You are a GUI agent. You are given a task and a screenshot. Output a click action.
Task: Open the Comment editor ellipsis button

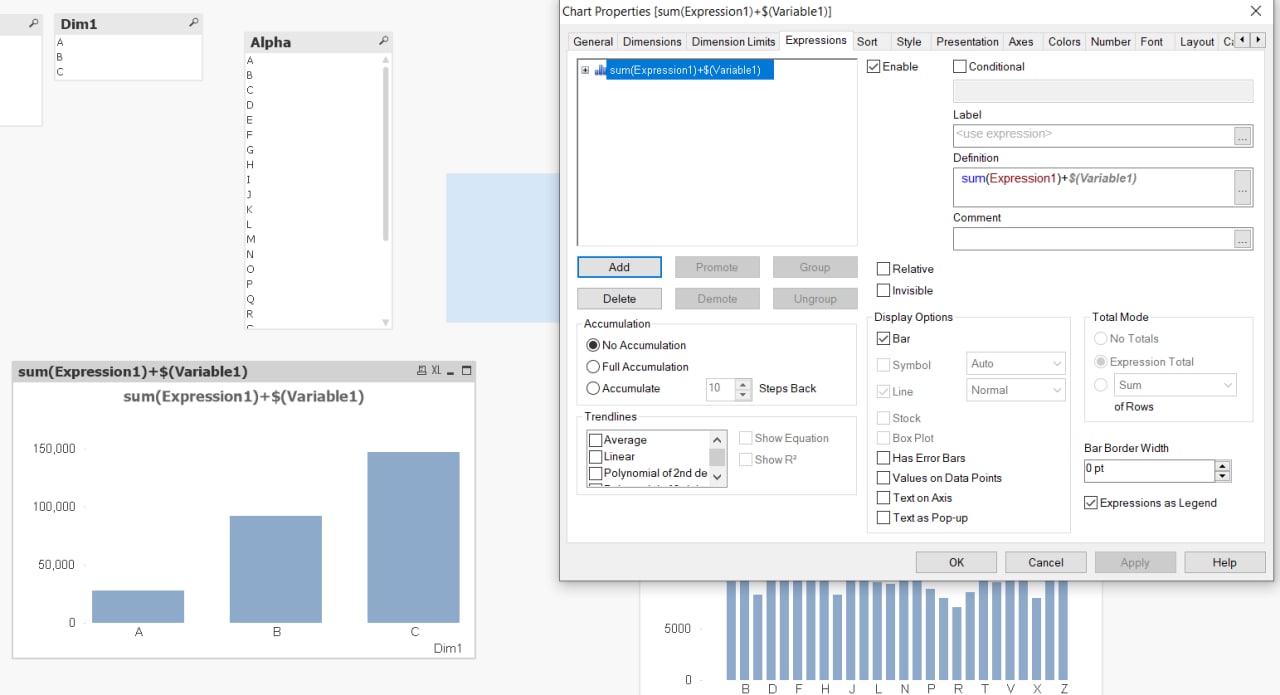pyautogui.click(x=1243, y=239)
